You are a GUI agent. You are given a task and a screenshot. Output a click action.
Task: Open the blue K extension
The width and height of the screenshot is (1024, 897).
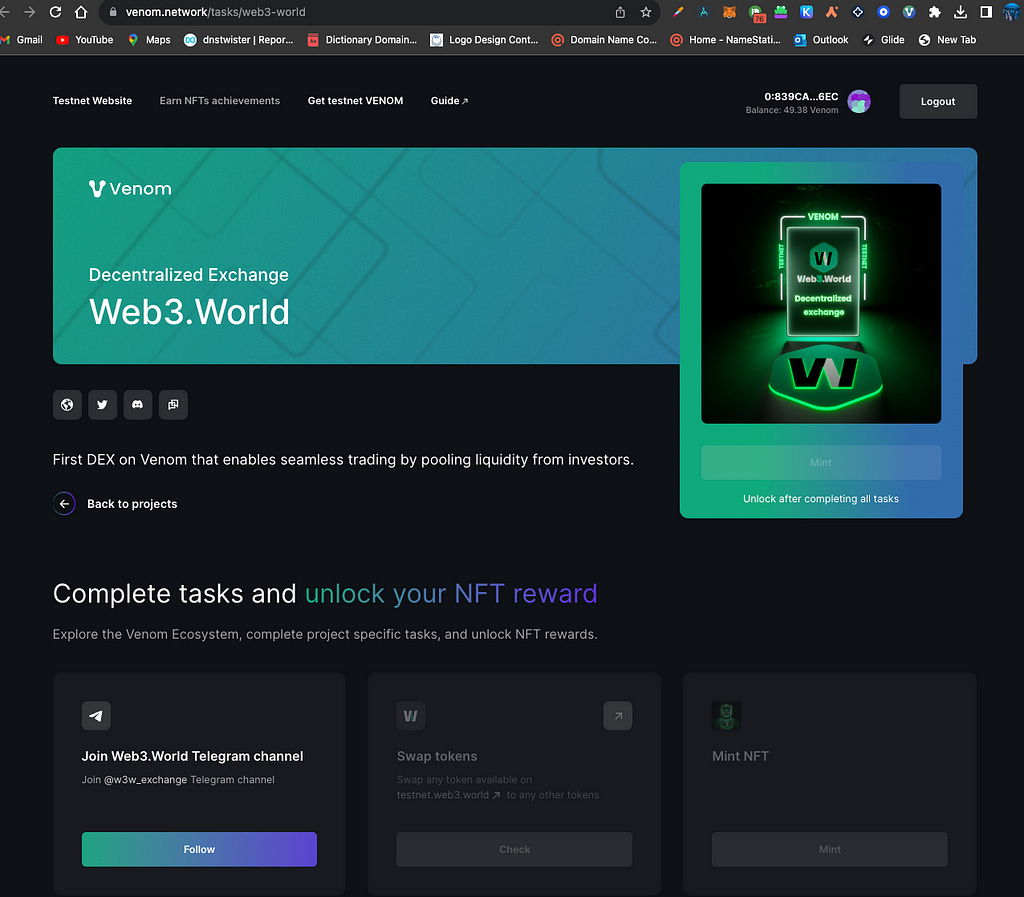[x=807, y=12]
